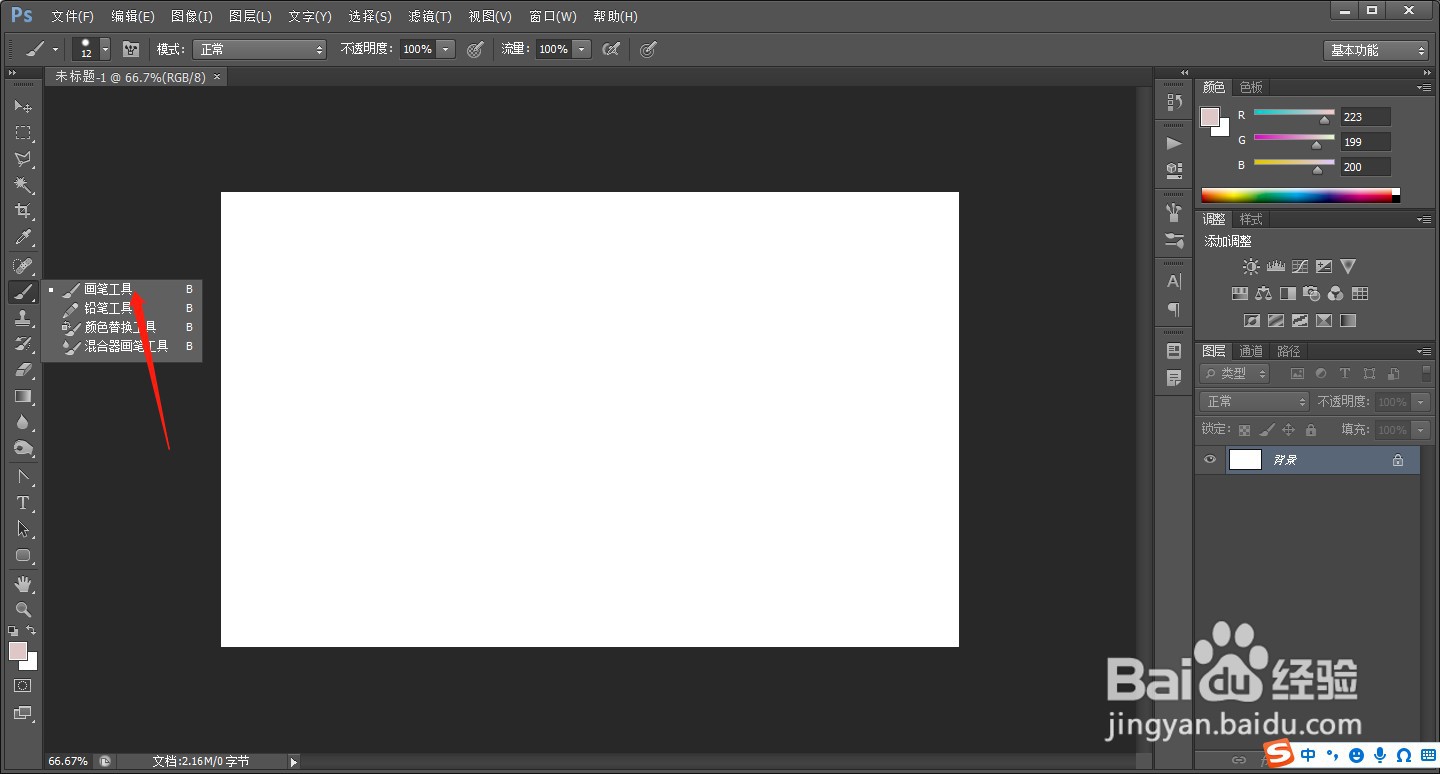Click the G value input field
The image size is (1440, 774).
coord(1365,142)
